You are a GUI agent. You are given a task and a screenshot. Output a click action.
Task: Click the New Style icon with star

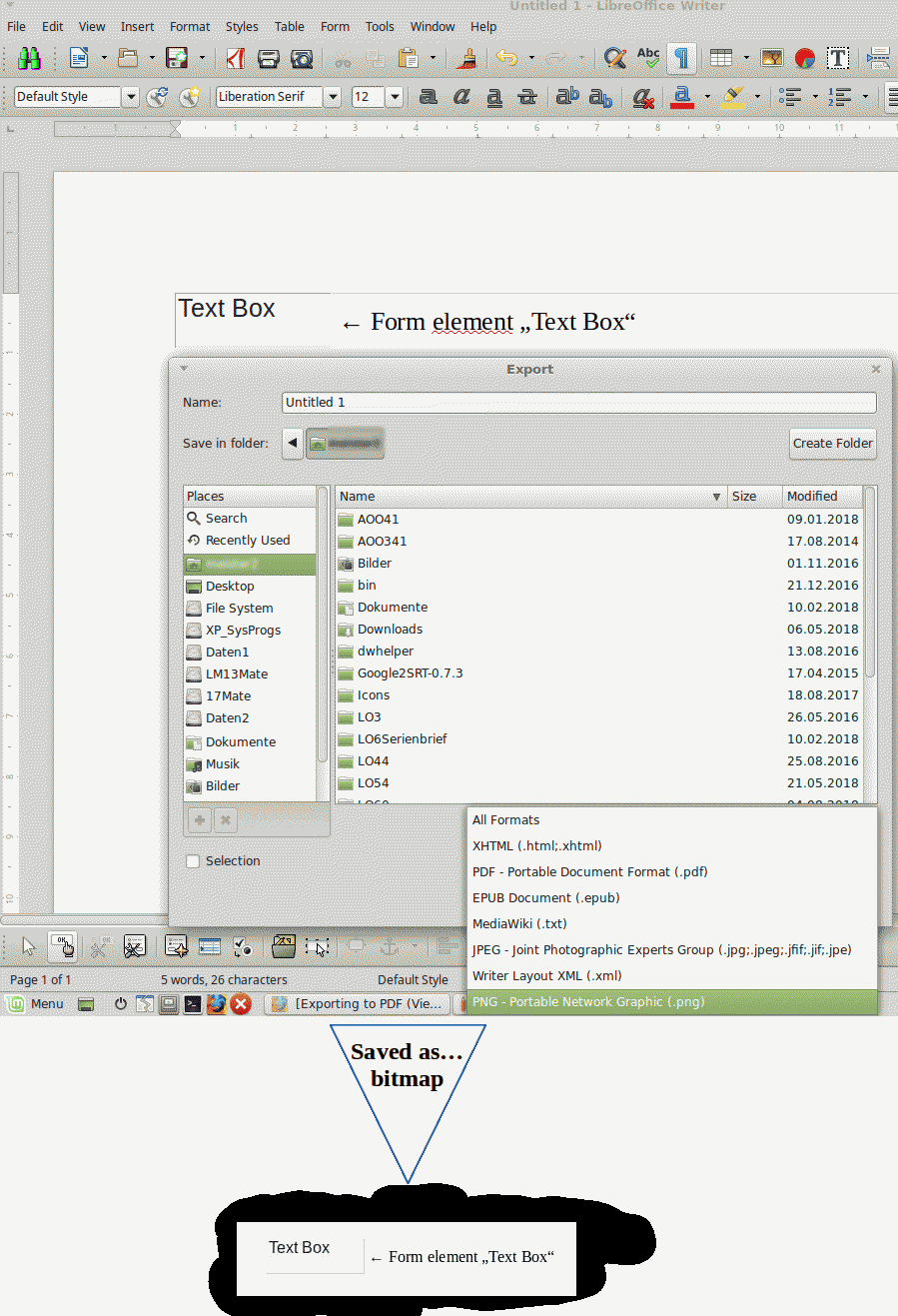click(x=190, y=97)
